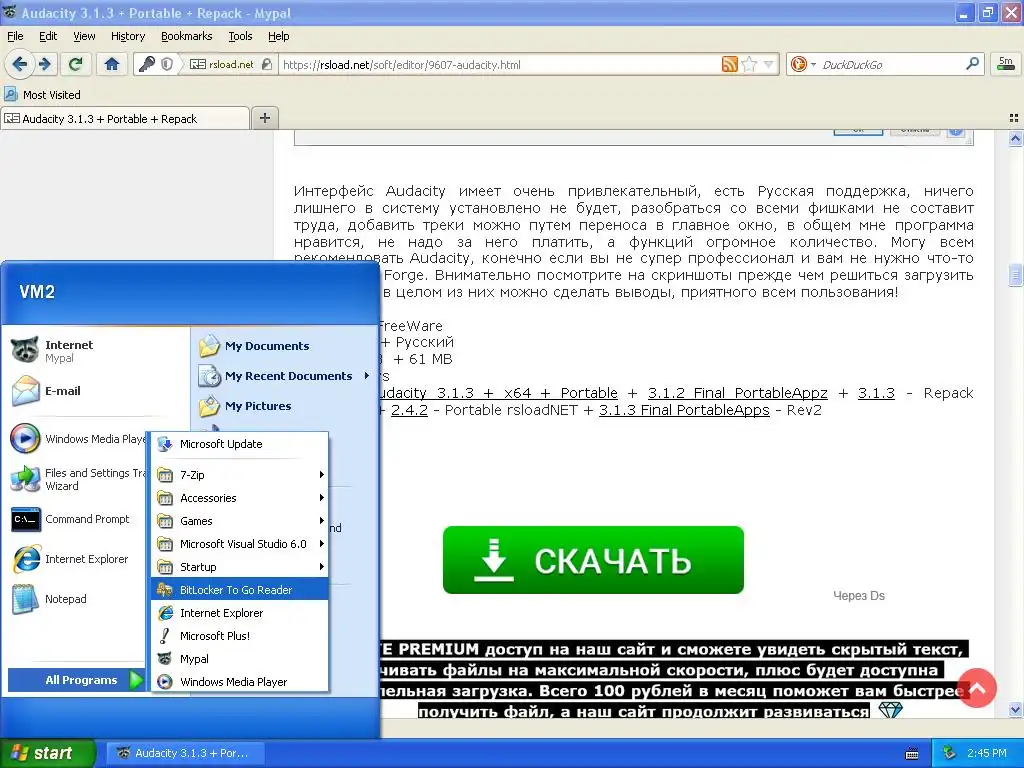Viewport: 1024px width, 768px height.
Task: Launch Internet Explorer from left Start panel
Action: (77, 559)
